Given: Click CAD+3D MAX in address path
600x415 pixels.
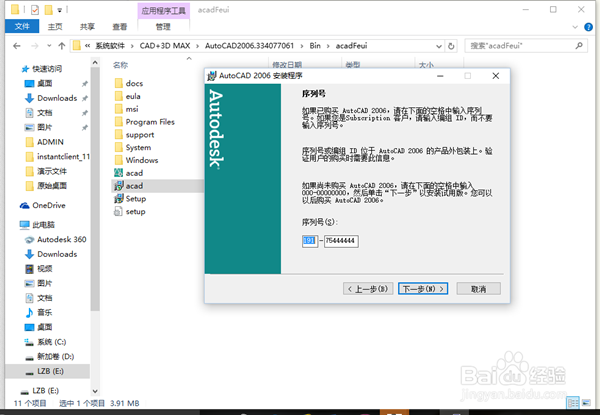Looking at the screenshot, I should click(x=165, y=46).
